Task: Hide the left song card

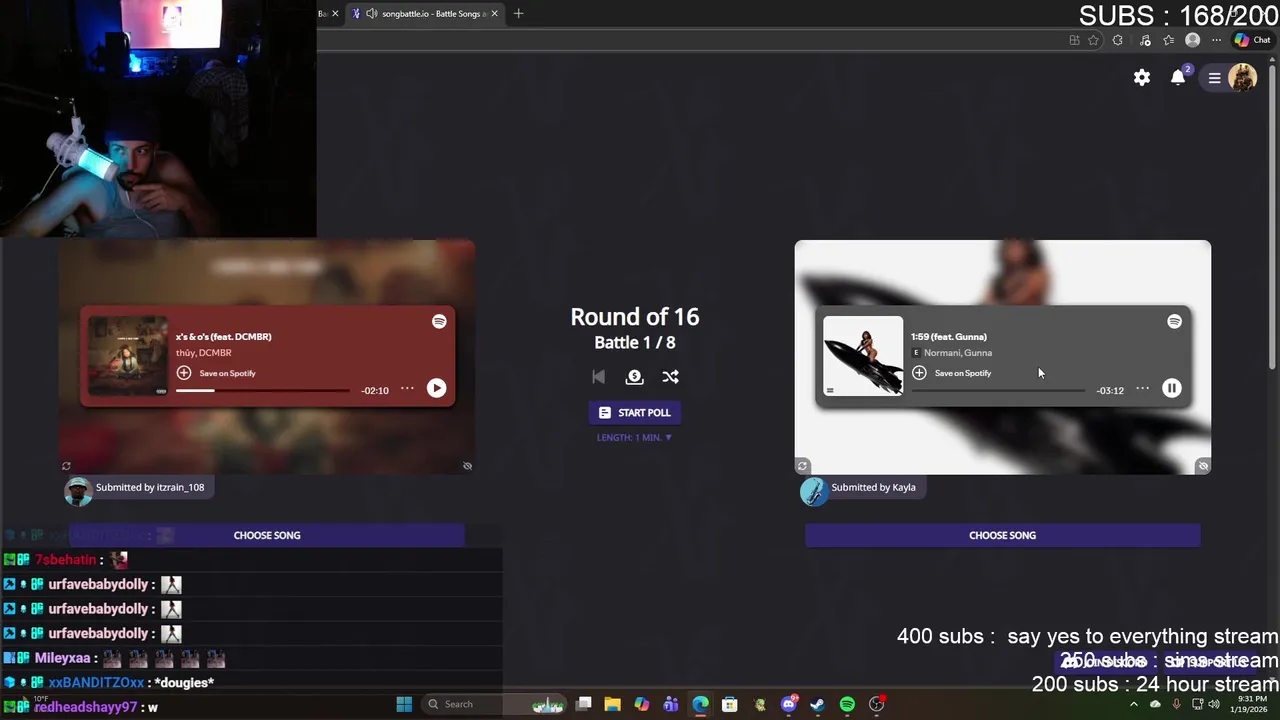Action: (467, 466)
